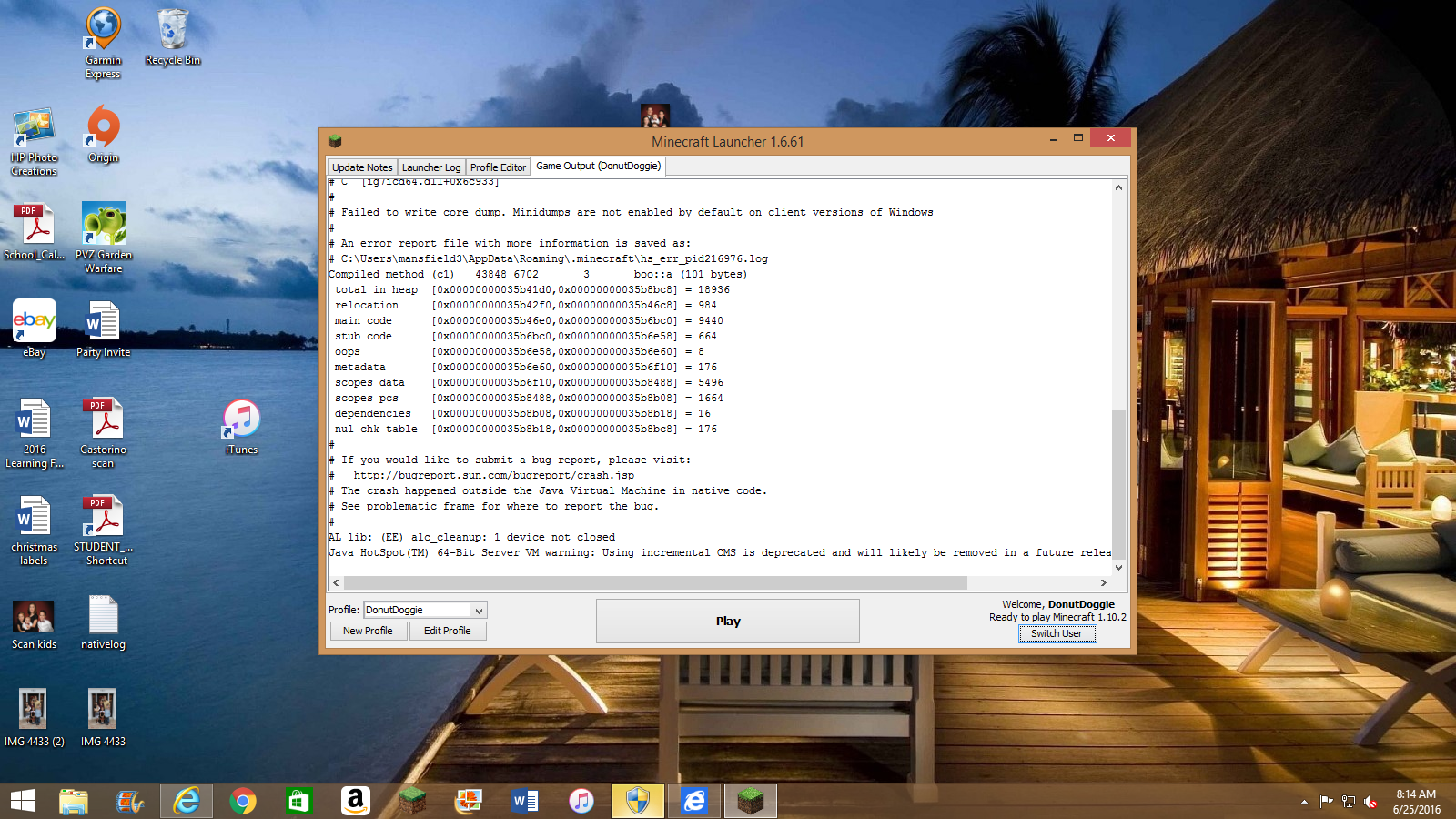Image resolution: width=1456 pixels, height=819 pixels.
Task: Open File Explorer from the taskbar
Action: (74, 801)
